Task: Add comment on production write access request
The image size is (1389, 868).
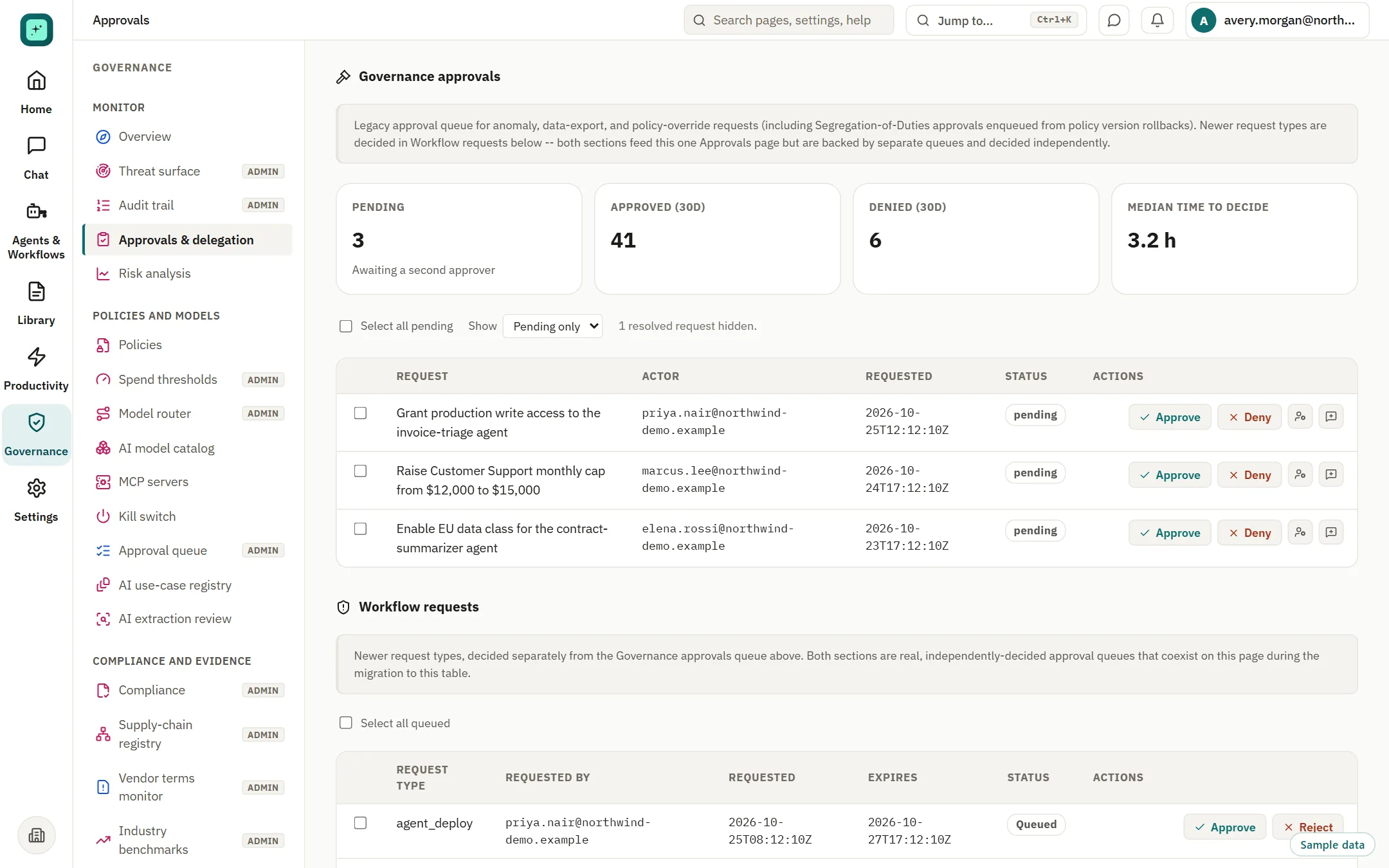Action: pos(1331,417)
